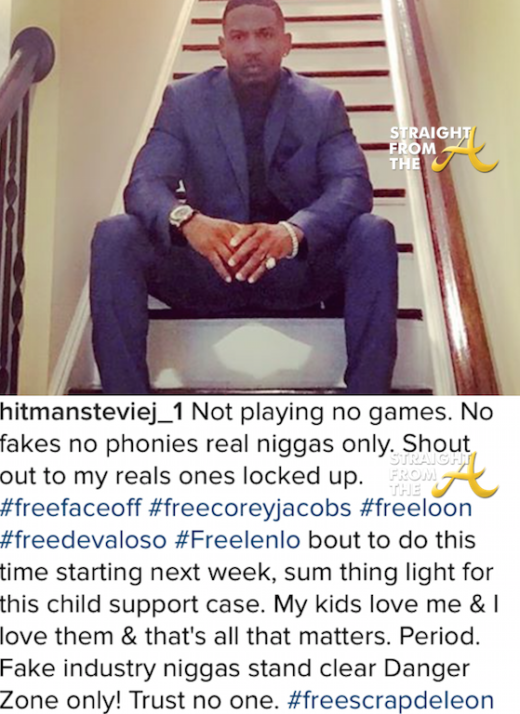The height and width of the screenshot is (714, 520).
Task: Click the wristwatch in the photo
Action: [180, 217]
